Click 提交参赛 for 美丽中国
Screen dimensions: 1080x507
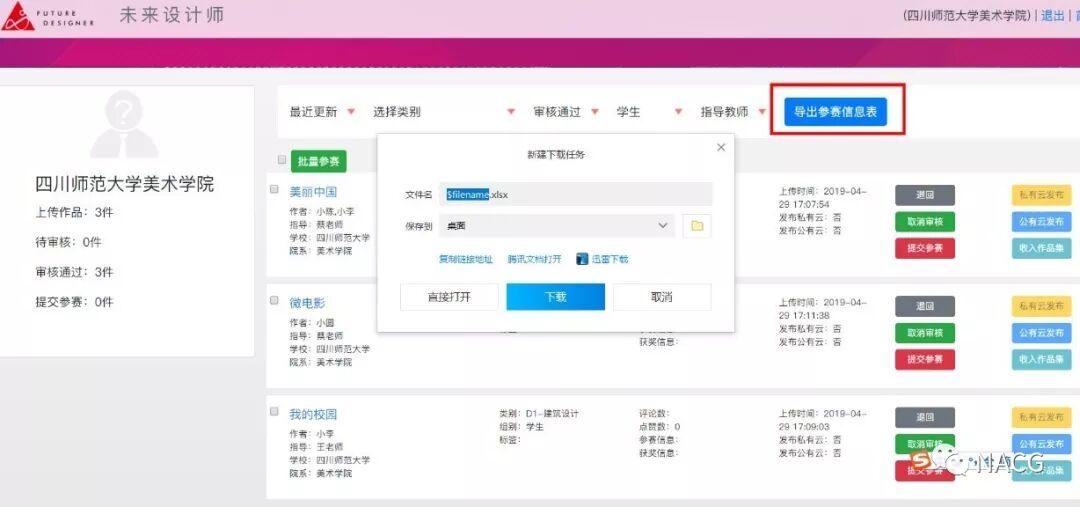pyautogui.click(x=925, y=248)
